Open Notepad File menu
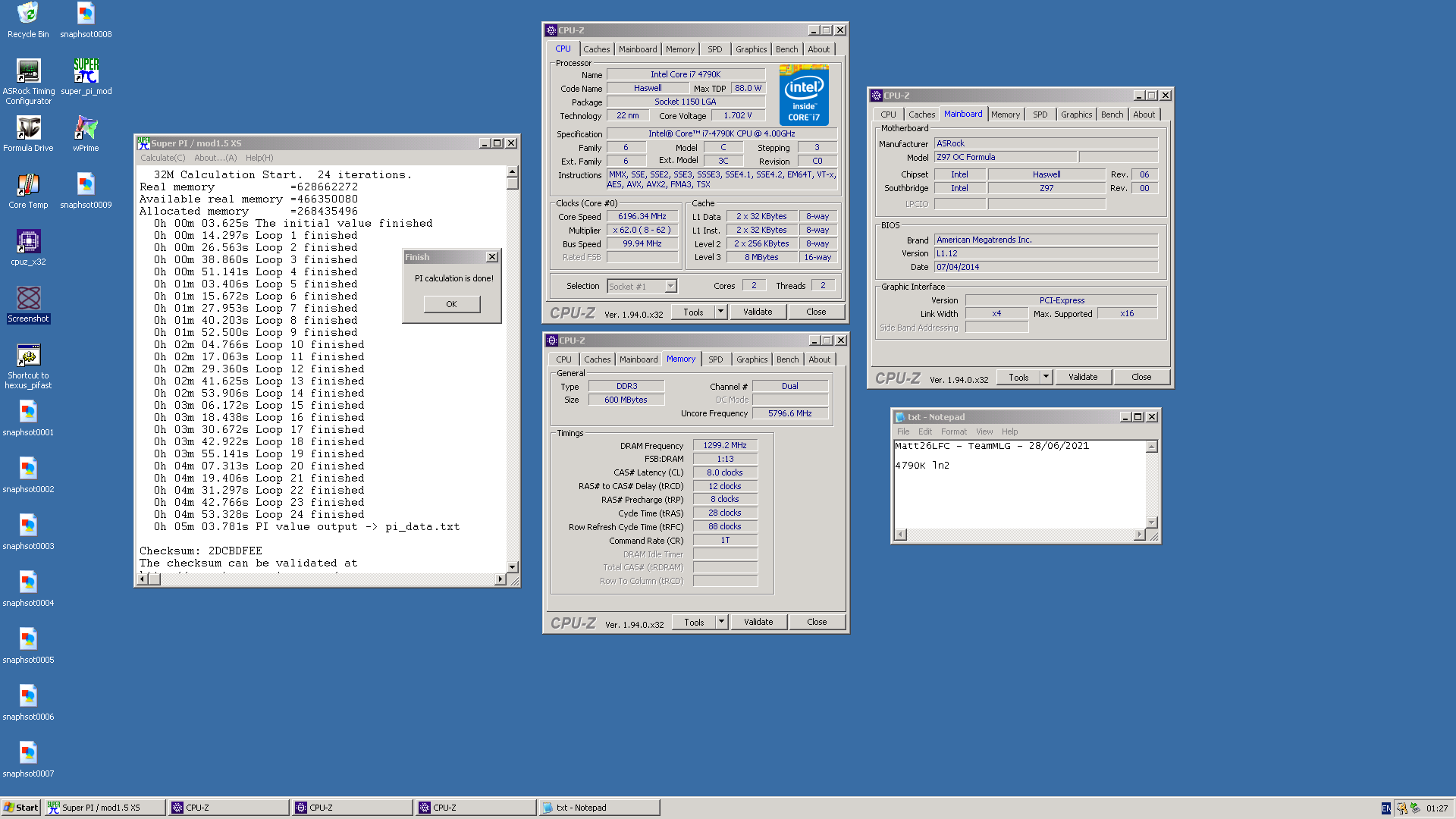 903,431
